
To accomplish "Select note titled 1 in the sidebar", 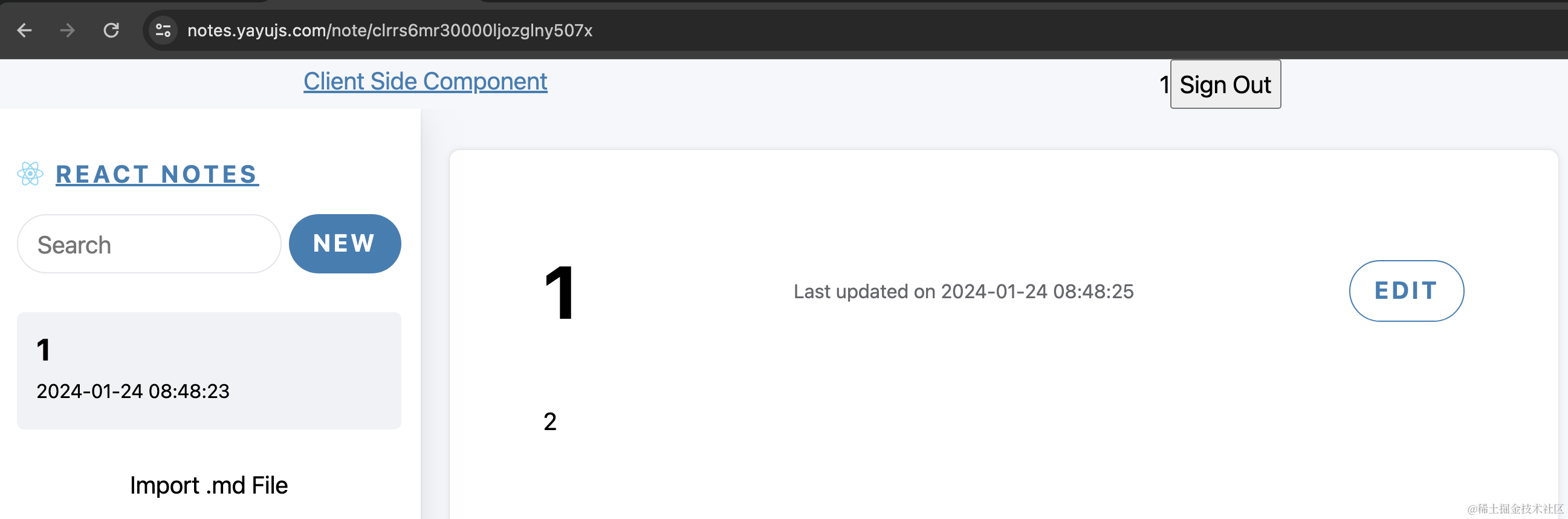I will pos(208,370).
